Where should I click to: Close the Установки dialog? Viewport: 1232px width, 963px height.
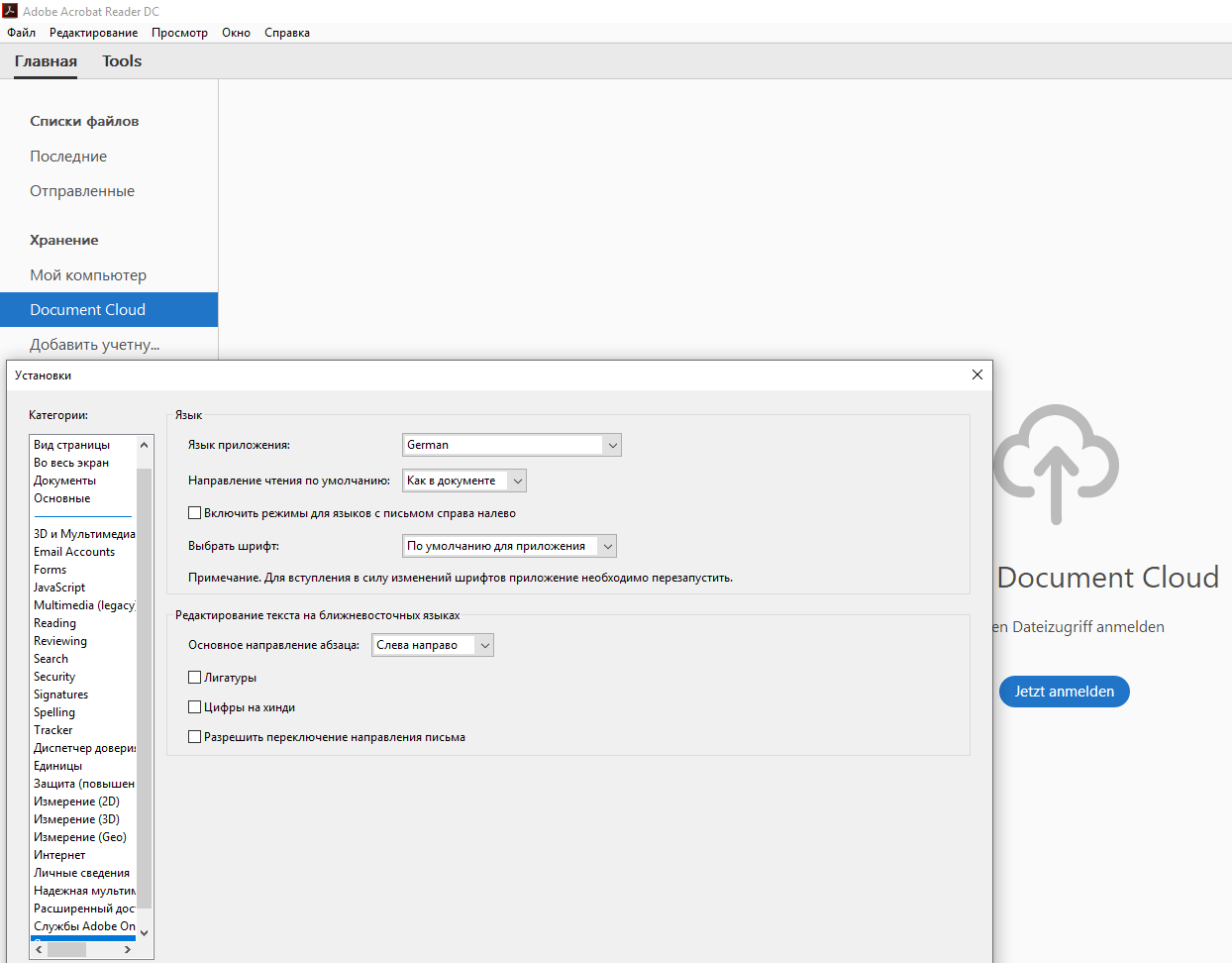[x=976, y=374]
